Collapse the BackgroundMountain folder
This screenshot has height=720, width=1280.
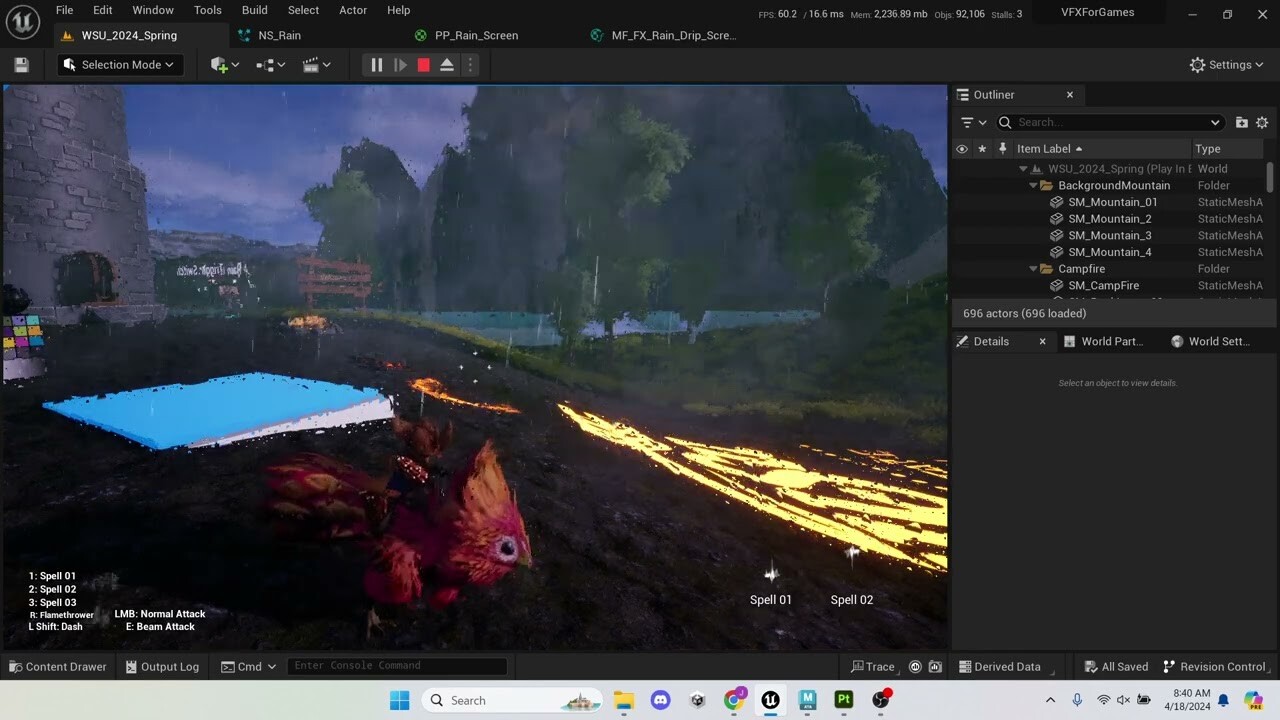1032,185
